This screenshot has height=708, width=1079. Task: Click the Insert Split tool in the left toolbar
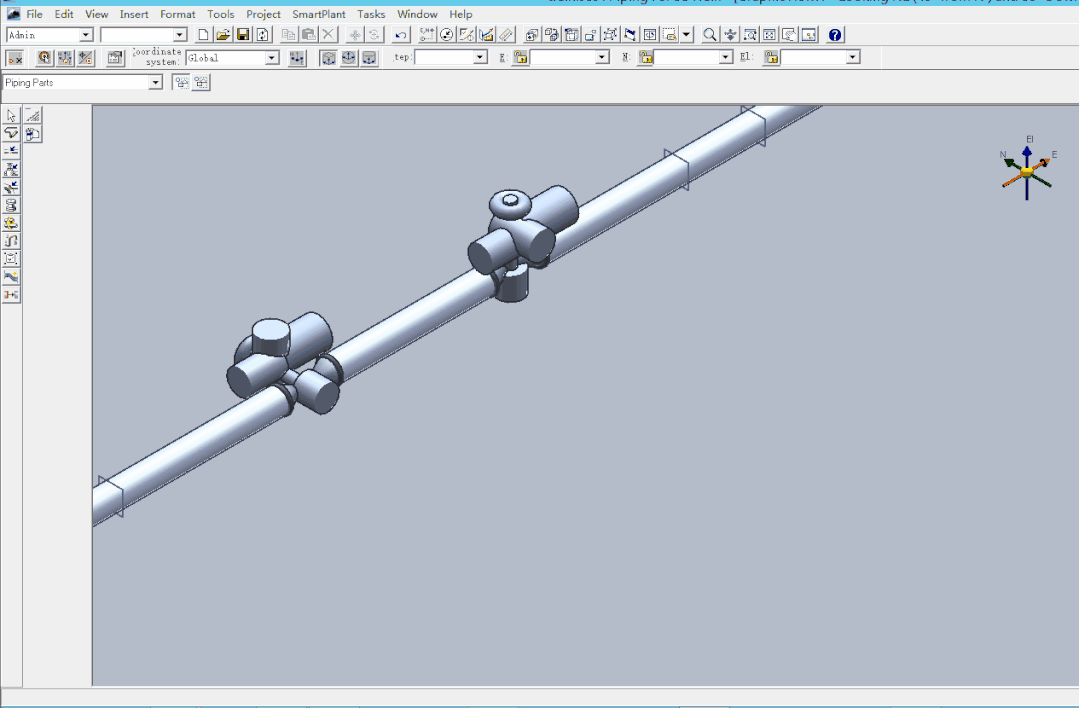click(11, 151)
